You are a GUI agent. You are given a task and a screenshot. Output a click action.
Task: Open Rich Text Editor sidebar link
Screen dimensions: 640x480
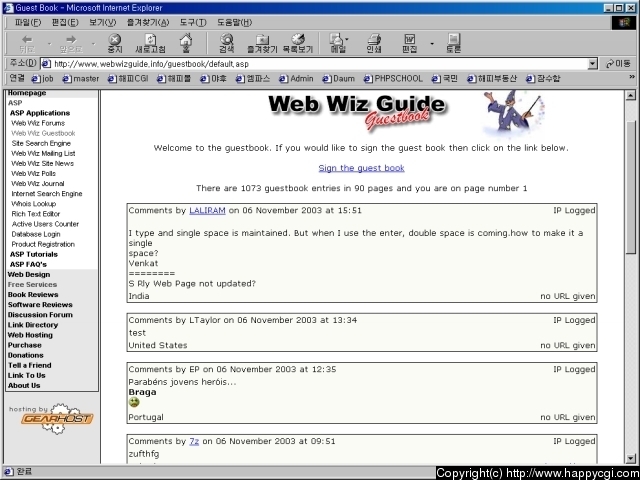tap(36, 214)
